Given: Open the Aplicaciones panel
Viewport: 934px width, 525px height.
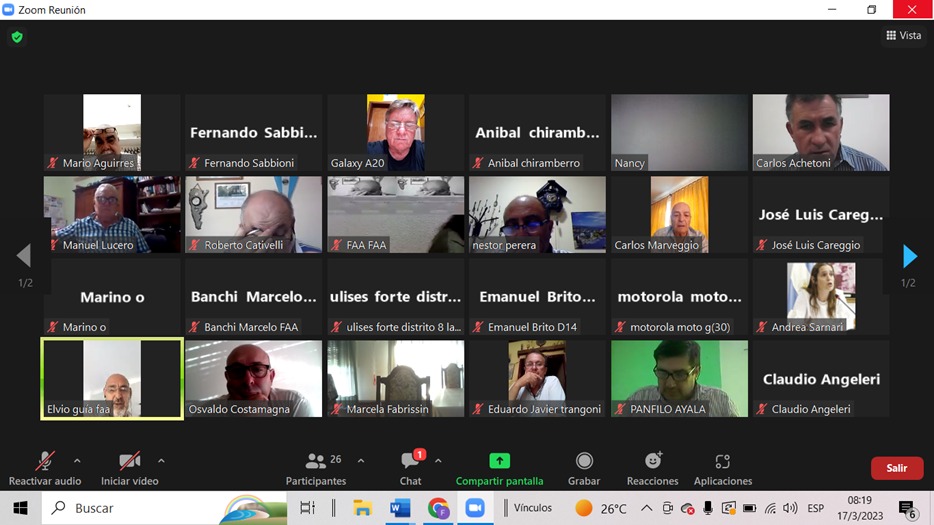Looking at the screenshot, I should point(723,468).
